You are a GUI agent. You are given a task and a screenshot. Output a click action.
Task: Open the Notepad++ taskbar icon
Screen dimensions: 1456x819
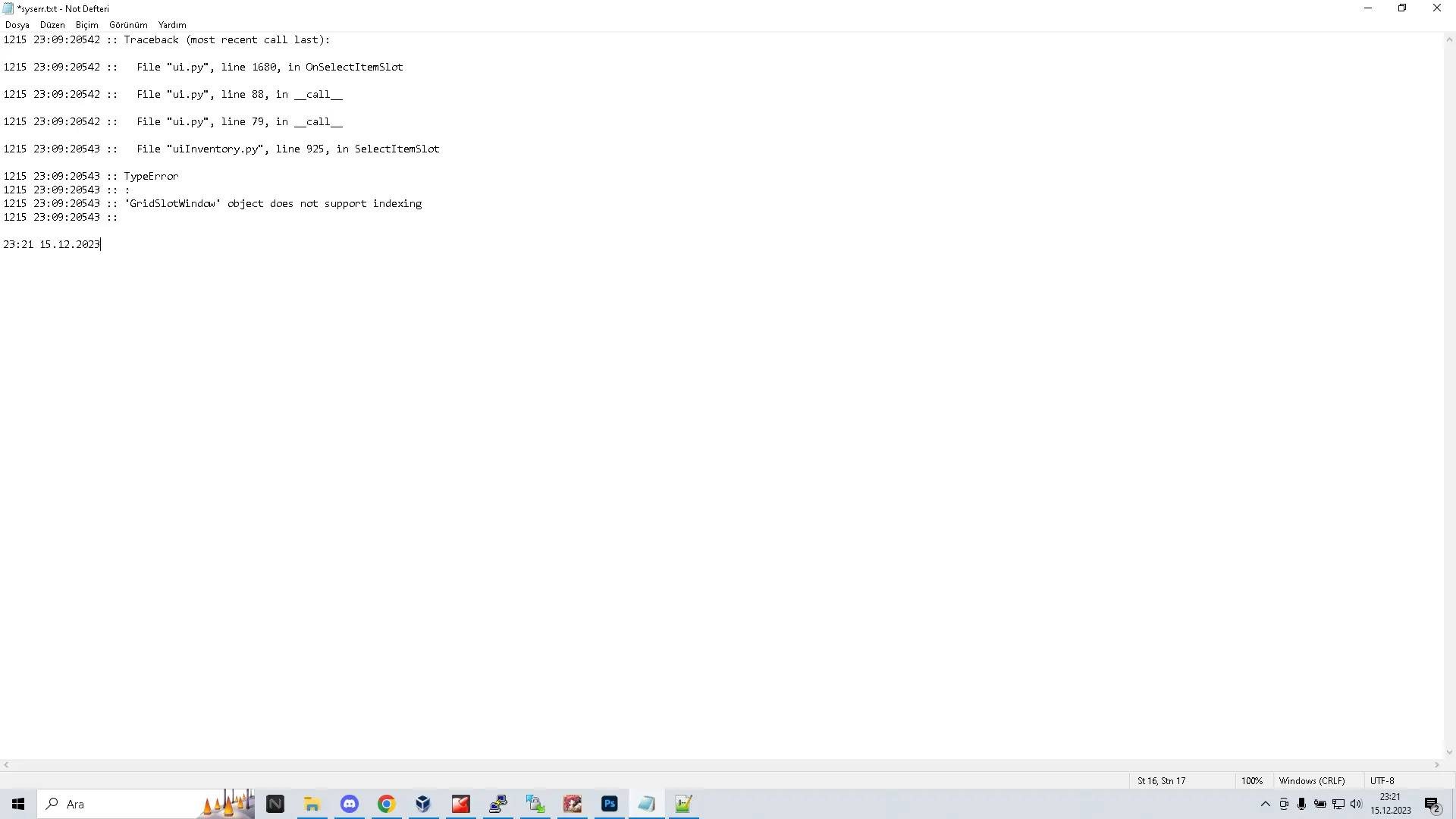click(x=684, y=804)
